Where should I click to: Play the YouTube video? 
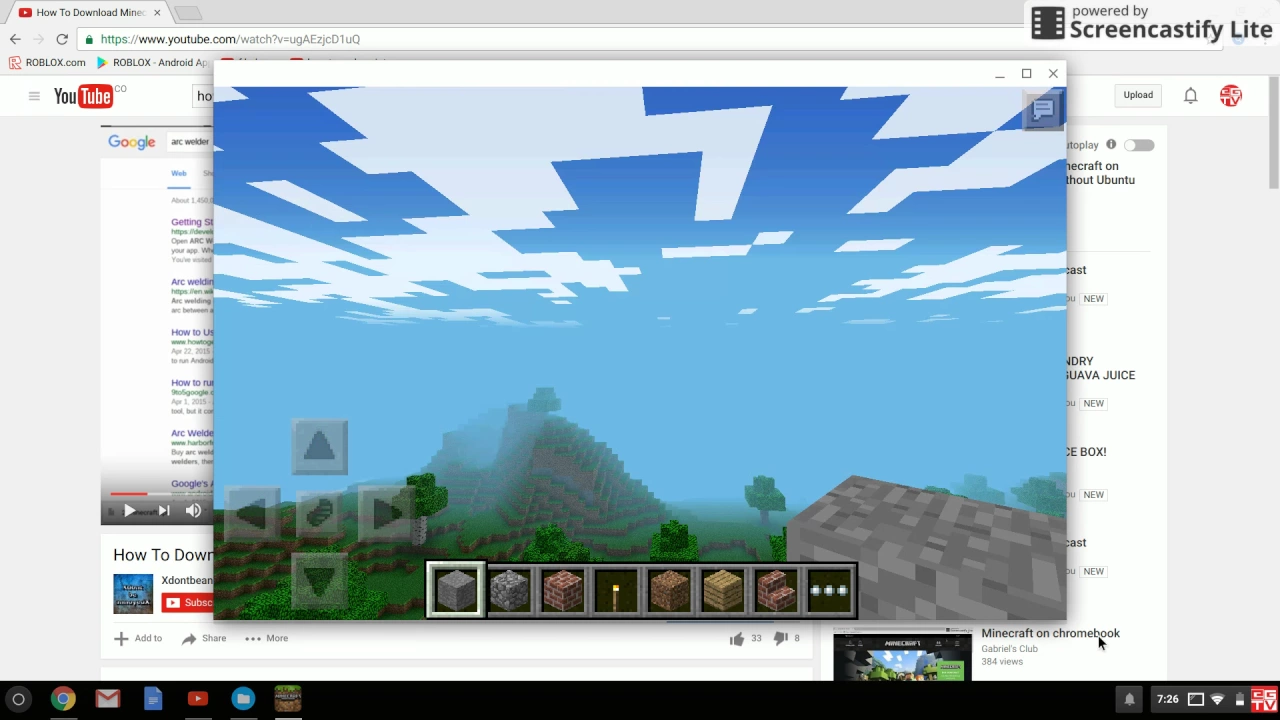coord(129,510)
